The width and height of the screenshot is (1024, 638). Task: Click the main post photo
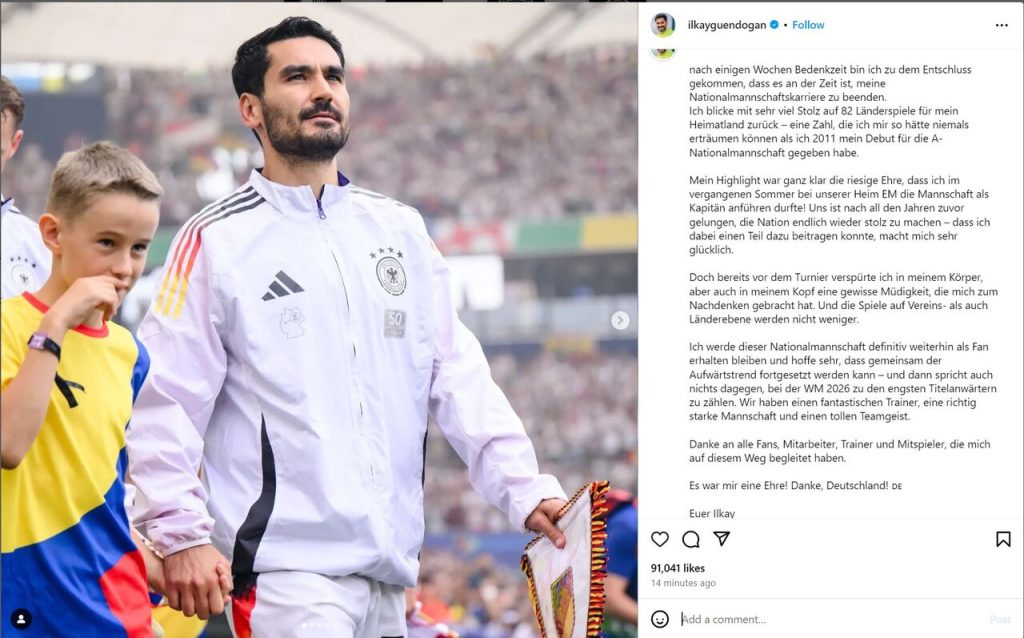click(x=319, y=319)
